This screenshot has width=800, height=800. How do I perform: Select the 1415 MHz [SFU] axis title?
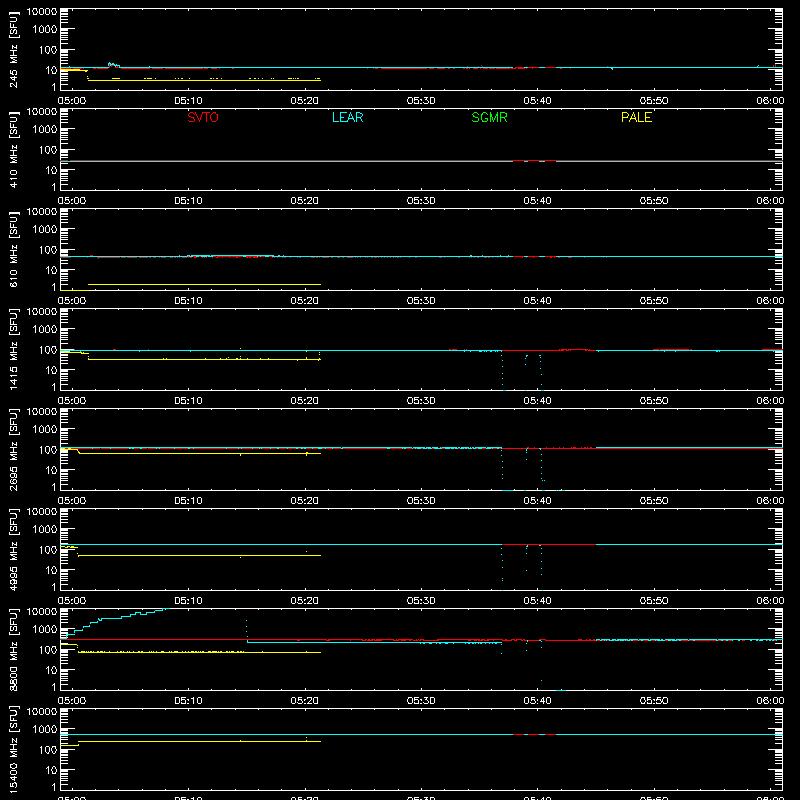pyautogui.click(x=14, y=349)
